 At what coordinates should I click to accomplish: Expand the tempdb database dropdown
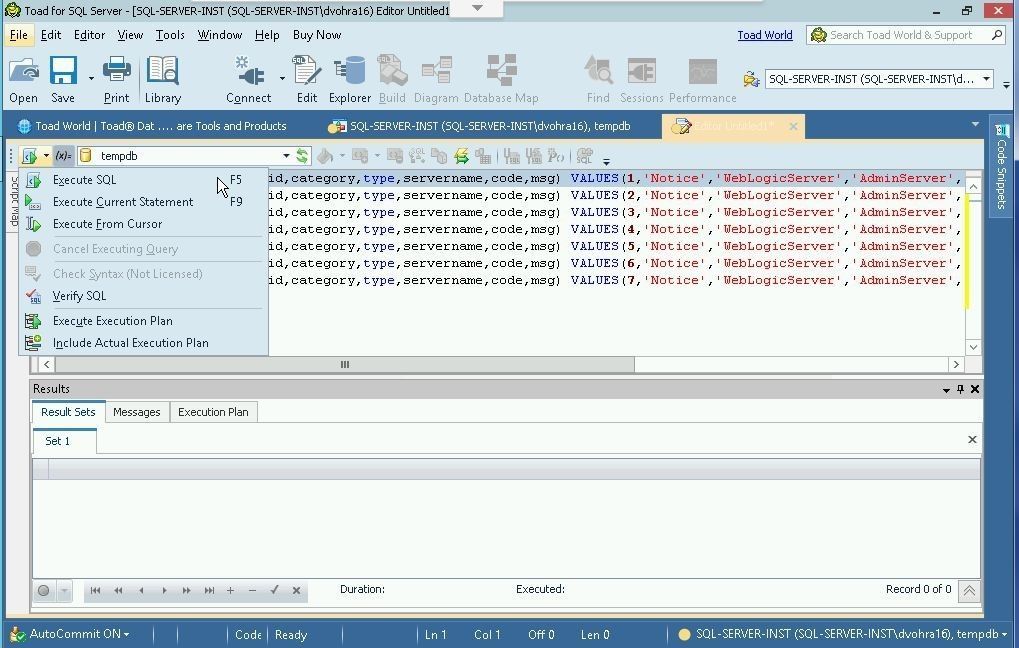click(x=286, y=156)
